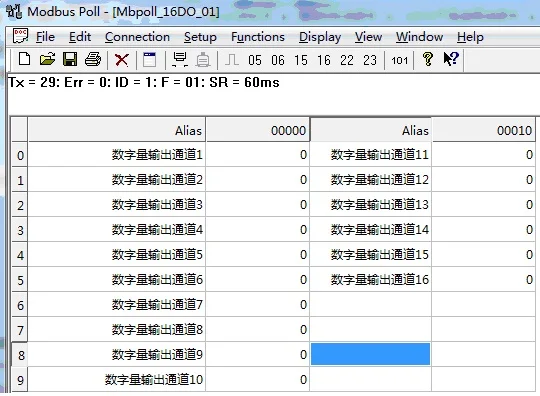Click the 00010 column header
540x396 pixels.
click(484, 130)
